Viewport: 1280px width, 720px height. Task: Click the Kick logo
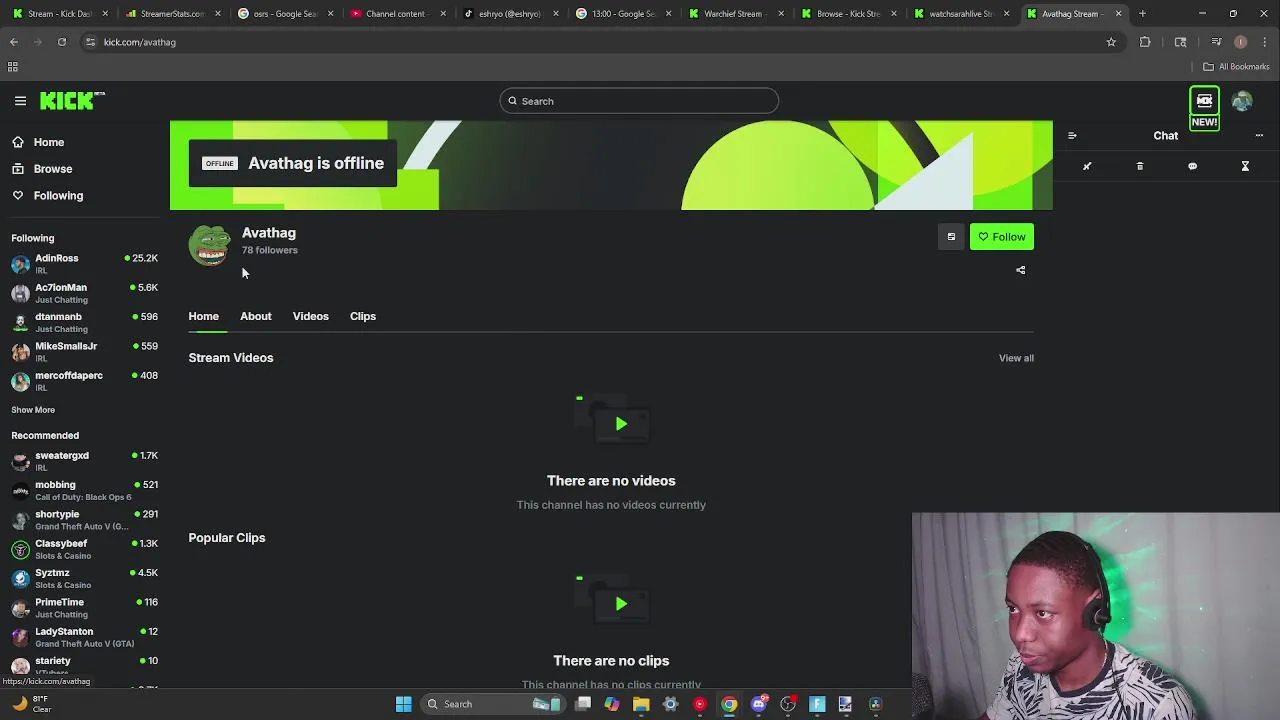pos(72,100)
